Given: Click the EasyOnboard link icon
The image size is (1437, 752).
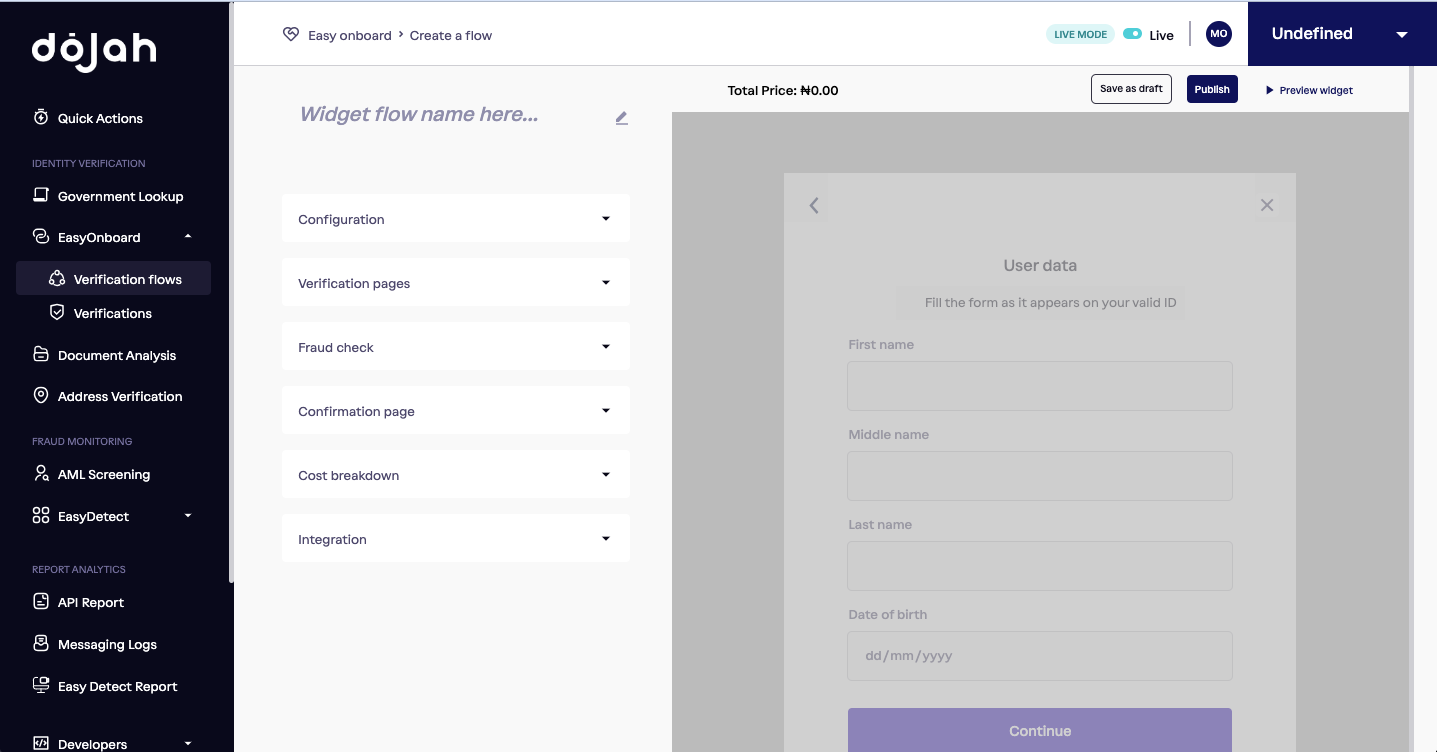Looking at the screenshot, I should point(41,237).
